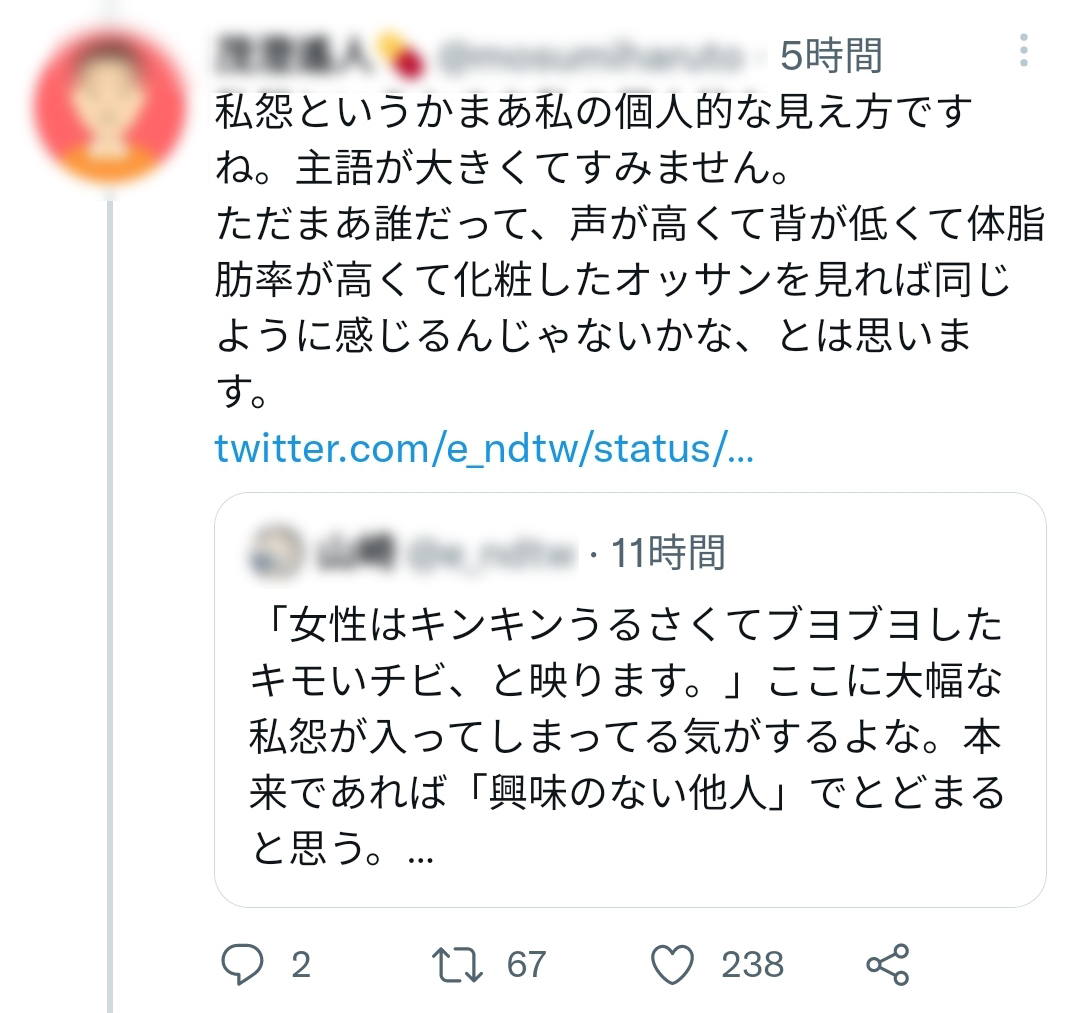Click the reply count 2

(300, 964)
